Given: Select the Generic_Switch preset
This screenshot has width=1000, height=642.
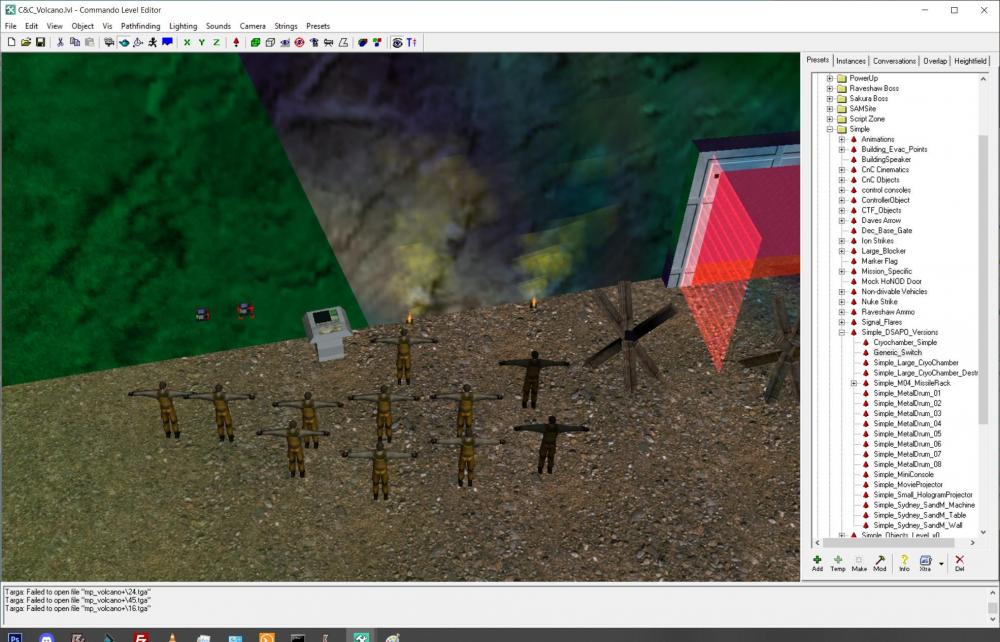Looking at the screenshot, I should coord(897,352).
